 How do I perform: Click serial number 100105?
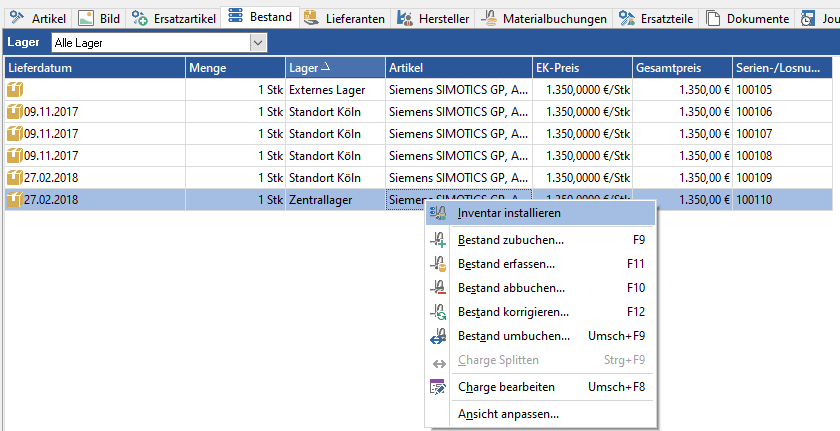[754, 90]
